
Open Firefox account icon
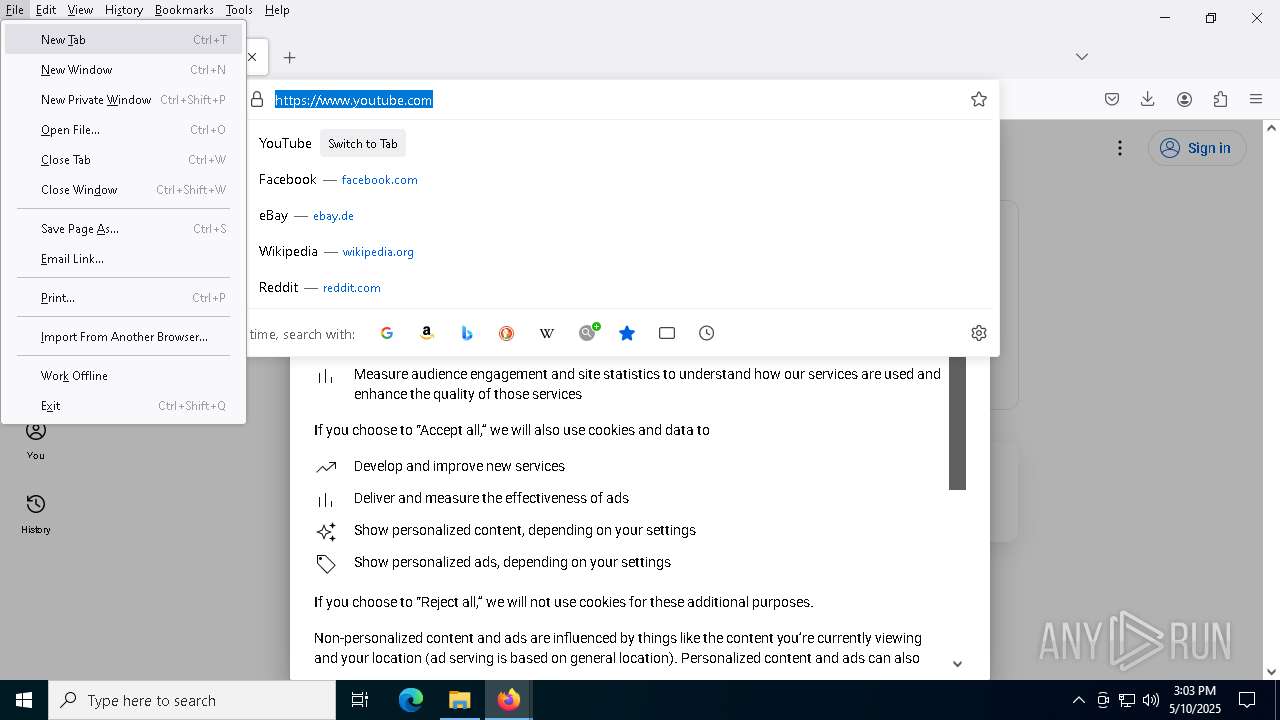click(1184, 99)
